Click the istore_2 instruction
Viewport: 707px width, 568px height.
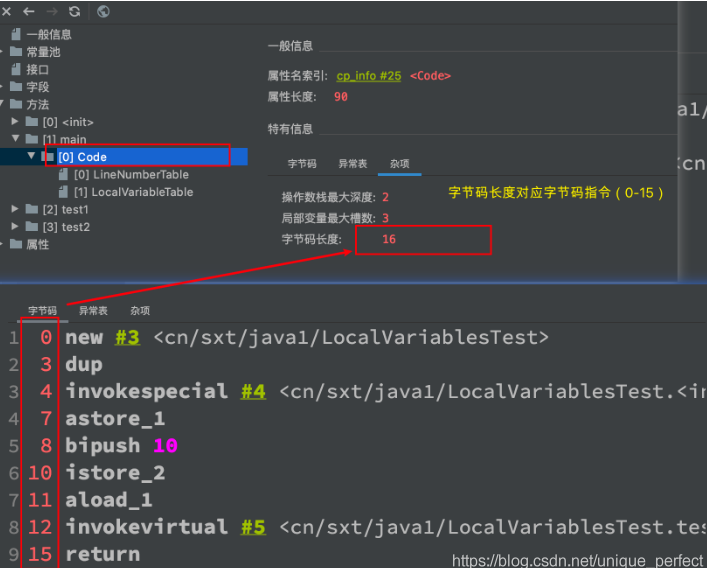pos(115,473)
